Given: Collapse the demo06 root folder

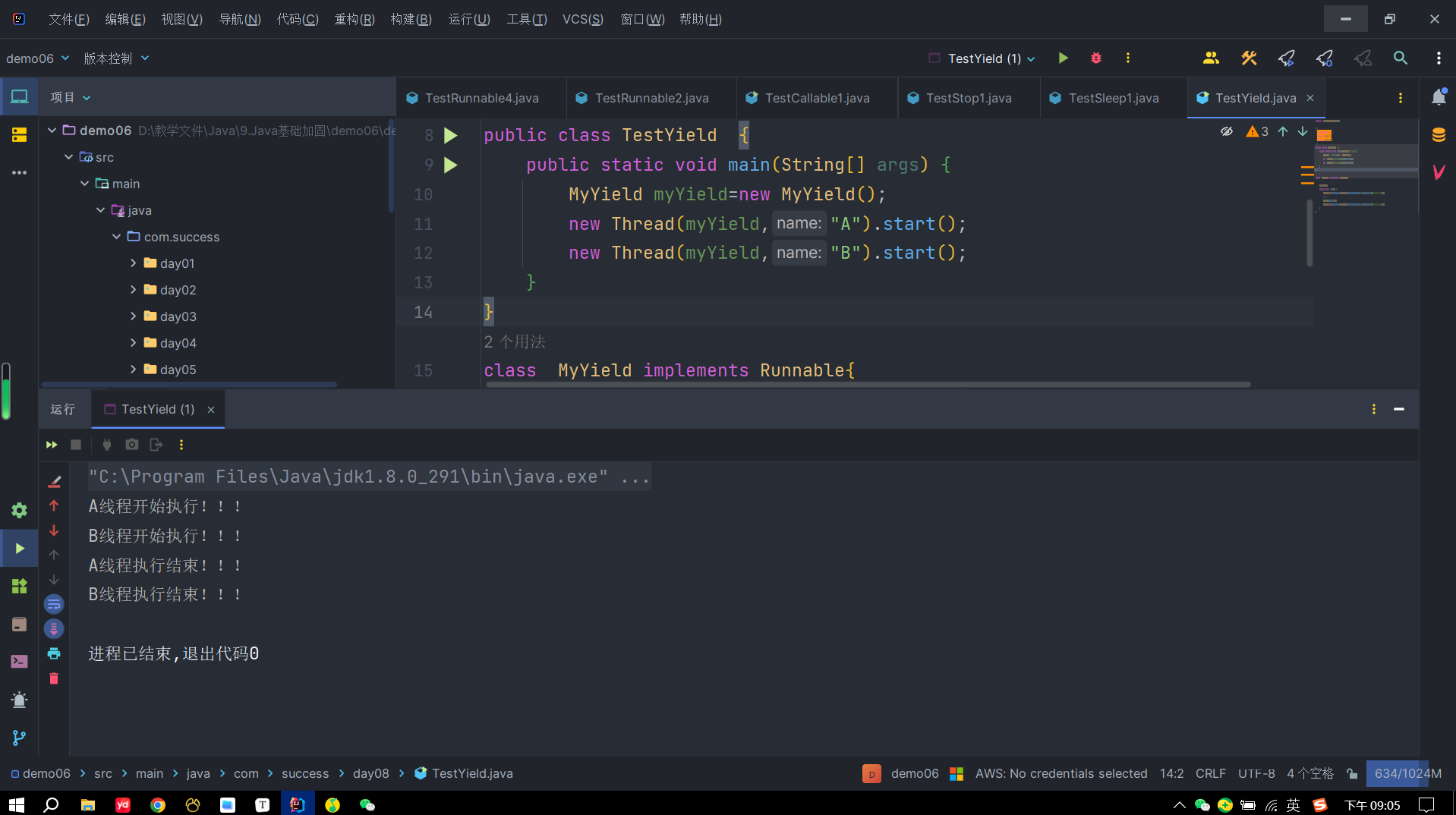Looking at the screenshot, I should (x=52, y=131).
